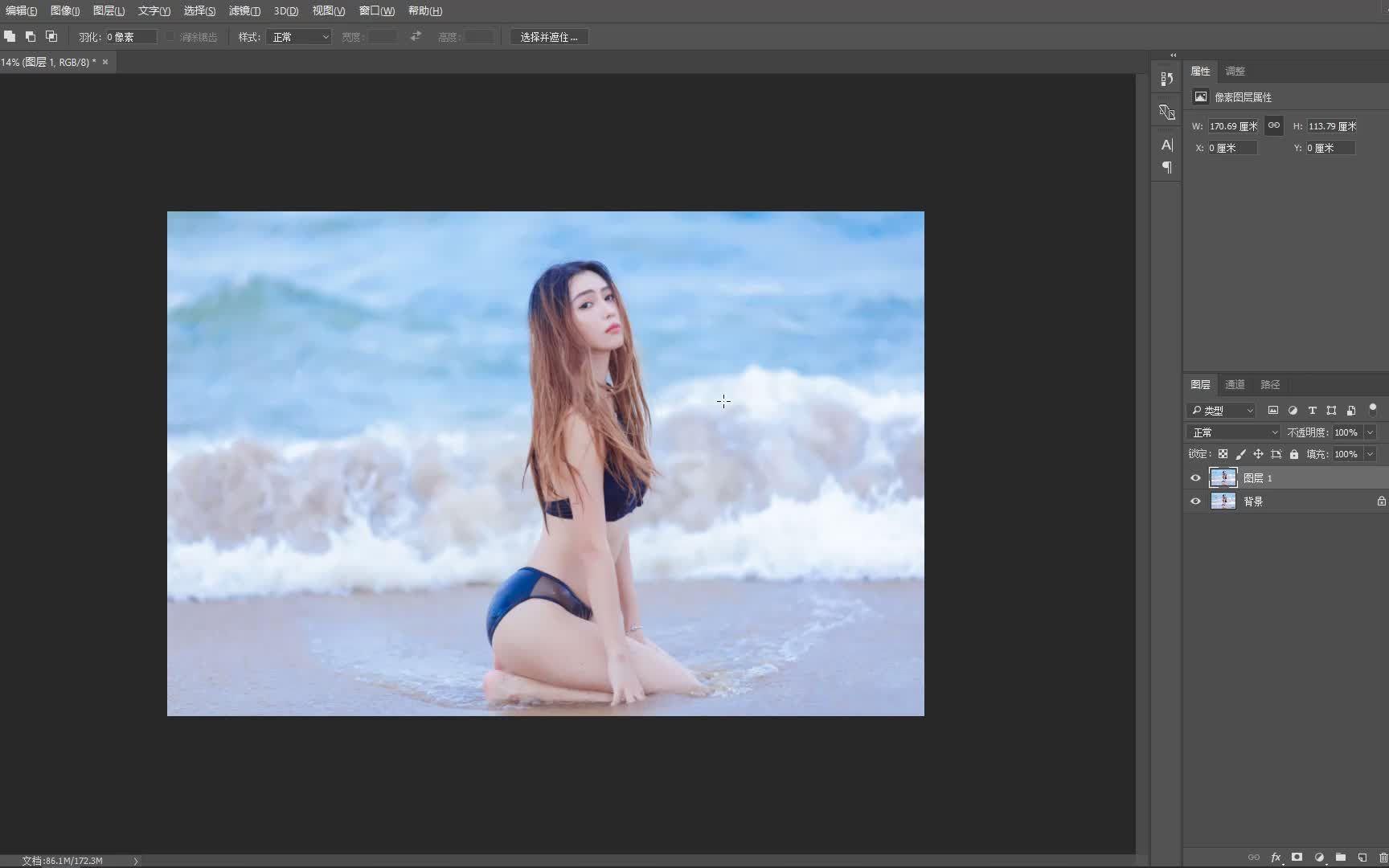Screen dimensions: 1389x868
Task: Open the 帮助 menu
Action: (425, 10)
